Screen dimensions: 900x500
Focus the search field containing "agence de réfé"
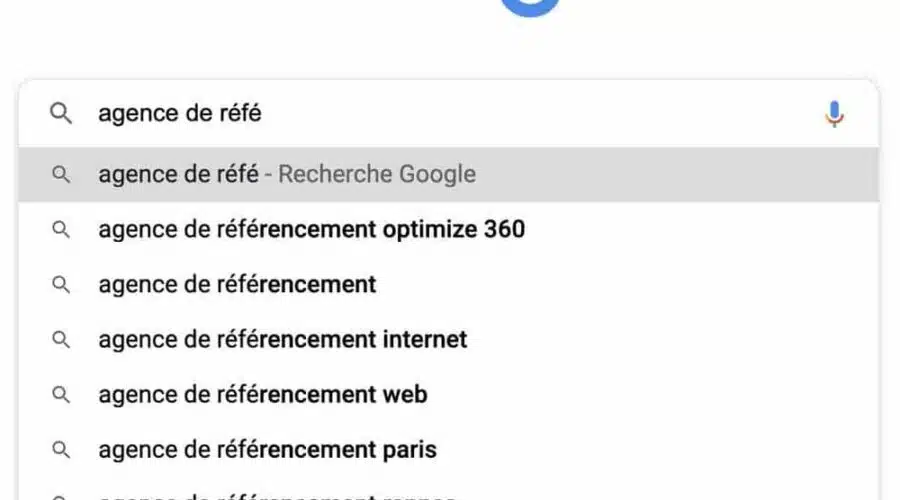[x=450, y=114]
